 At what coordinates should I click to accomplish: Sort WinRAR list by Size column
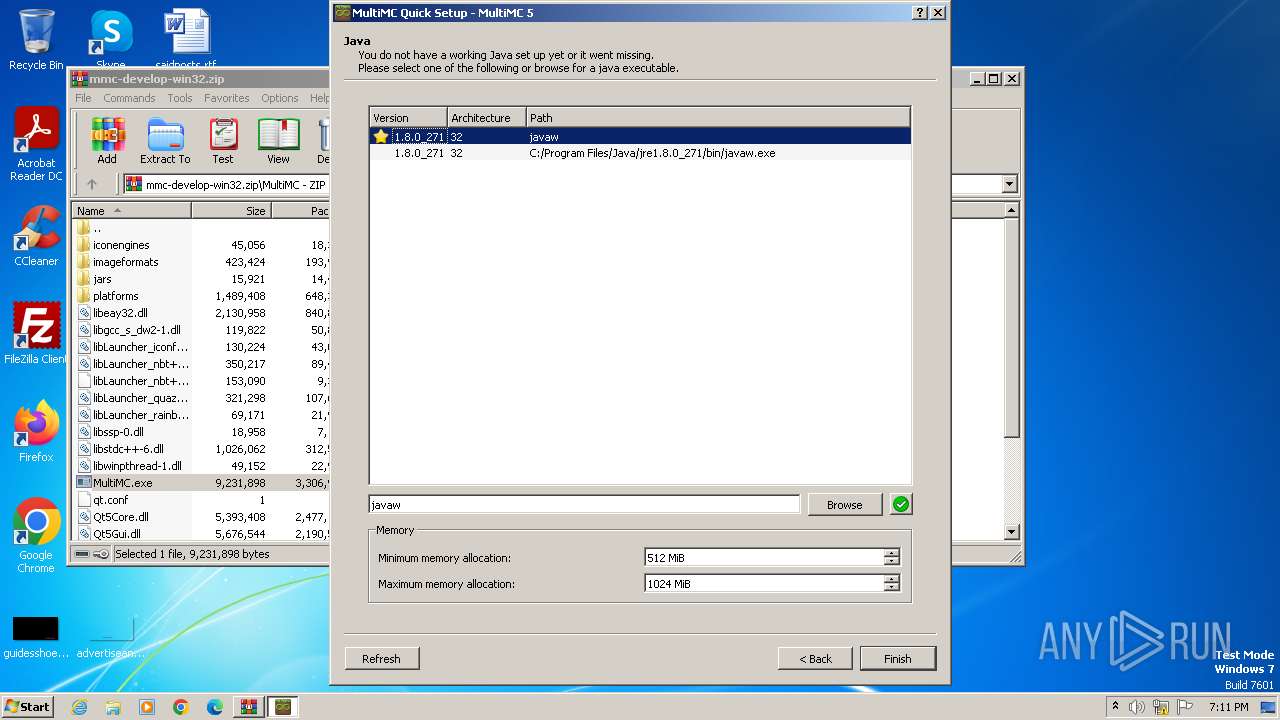[x=231, y=211]
